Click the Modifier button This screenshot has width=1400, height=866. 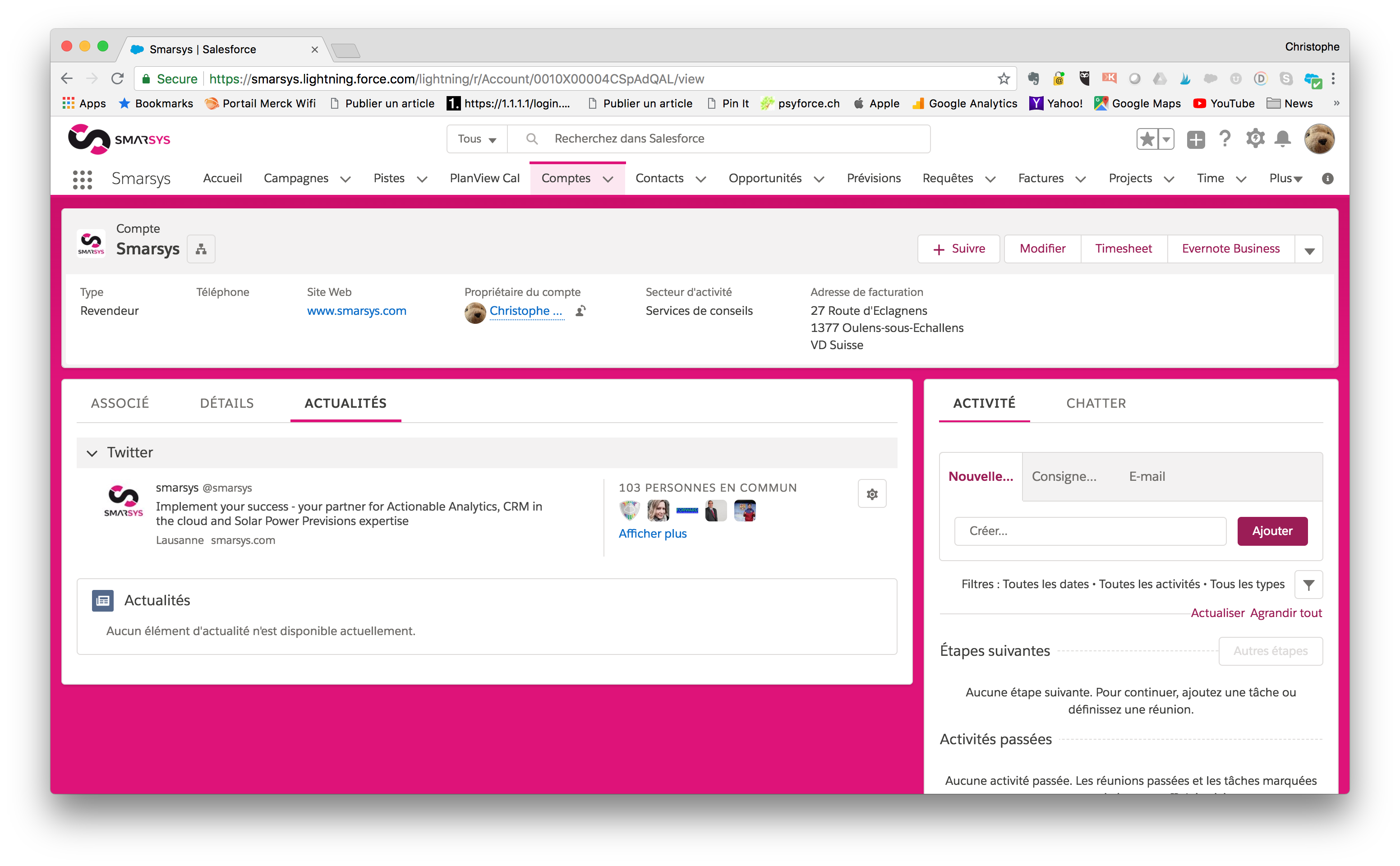click(x=1042, y=249)
